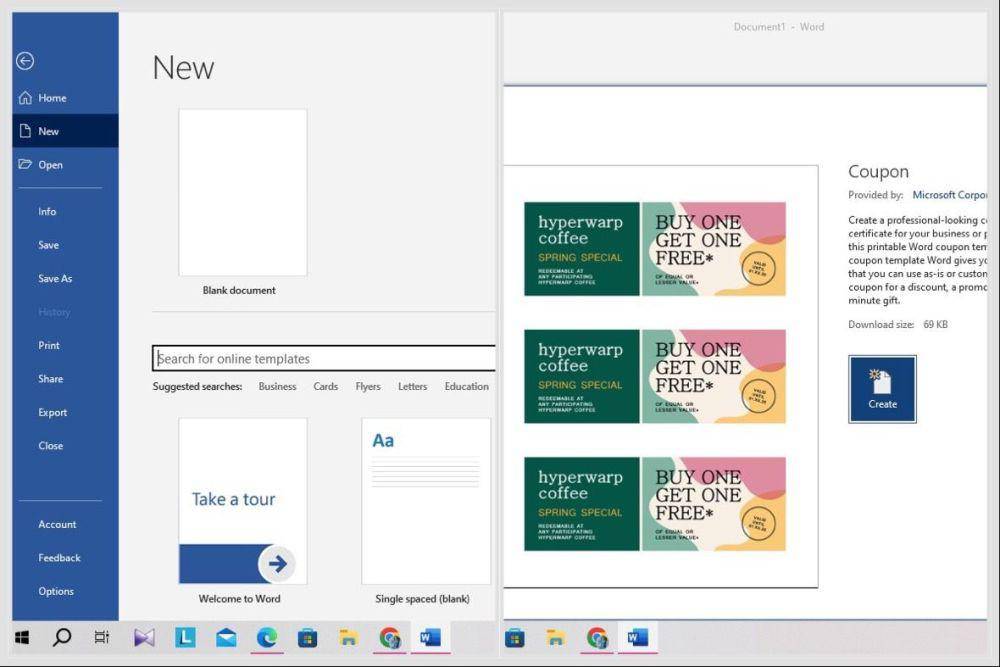
Task: Open Microsoft Store on the right taskbar
Action: [x=515, y=637]
